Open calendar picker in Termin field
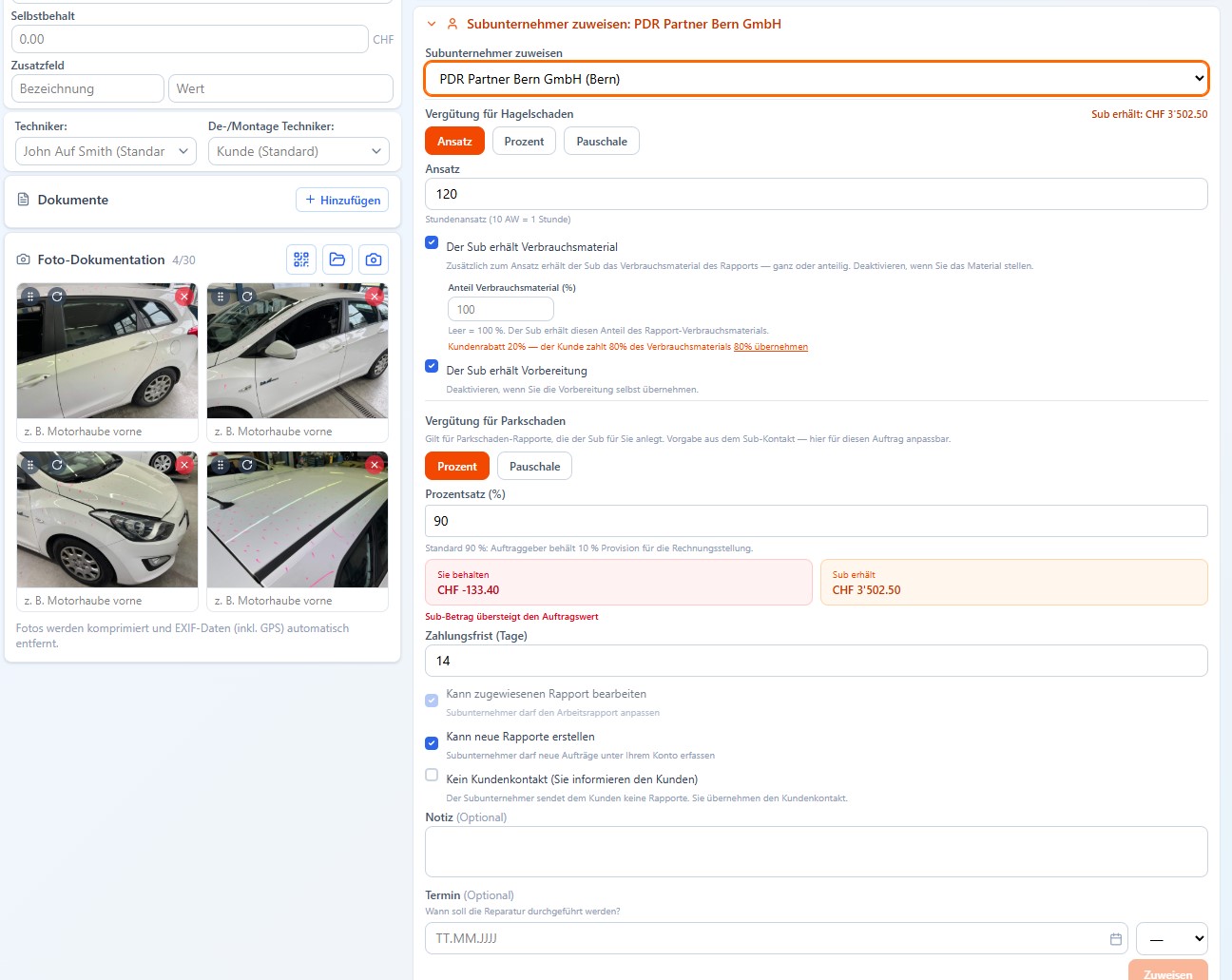1232x980 pixels. click(x=1116, y=939)
